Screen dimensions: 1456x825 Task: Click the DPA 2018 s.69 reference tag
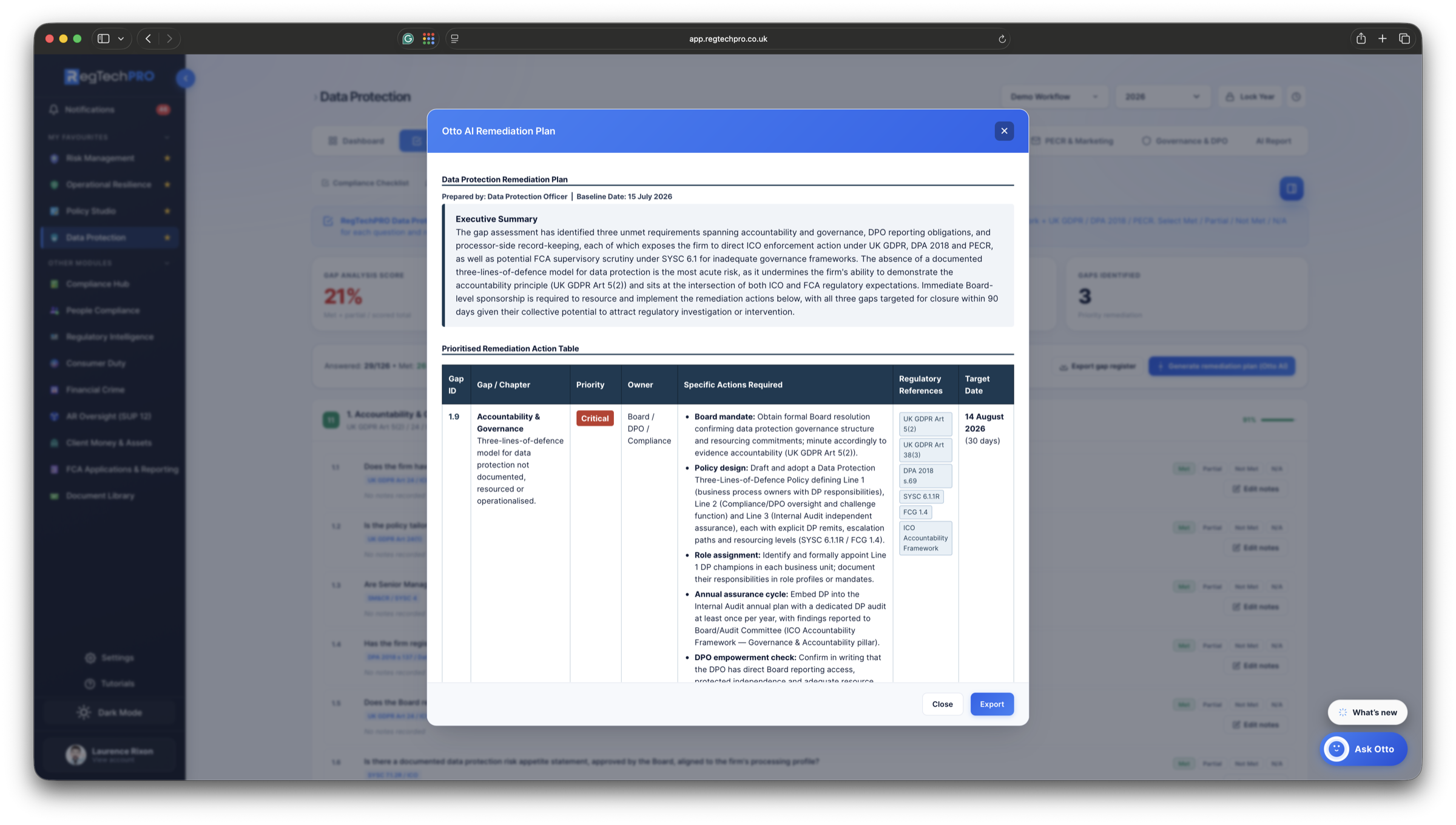pyautogui.click(x=925, y=476)
